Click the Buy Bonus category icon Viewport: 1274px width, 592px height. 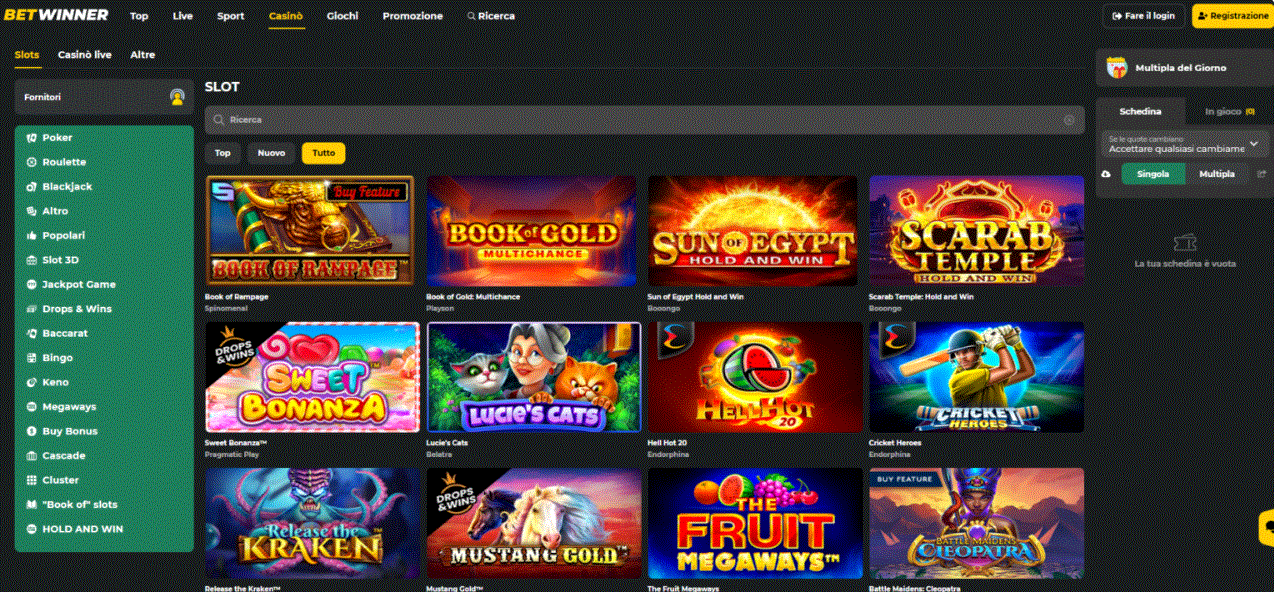tap(32, 431)
